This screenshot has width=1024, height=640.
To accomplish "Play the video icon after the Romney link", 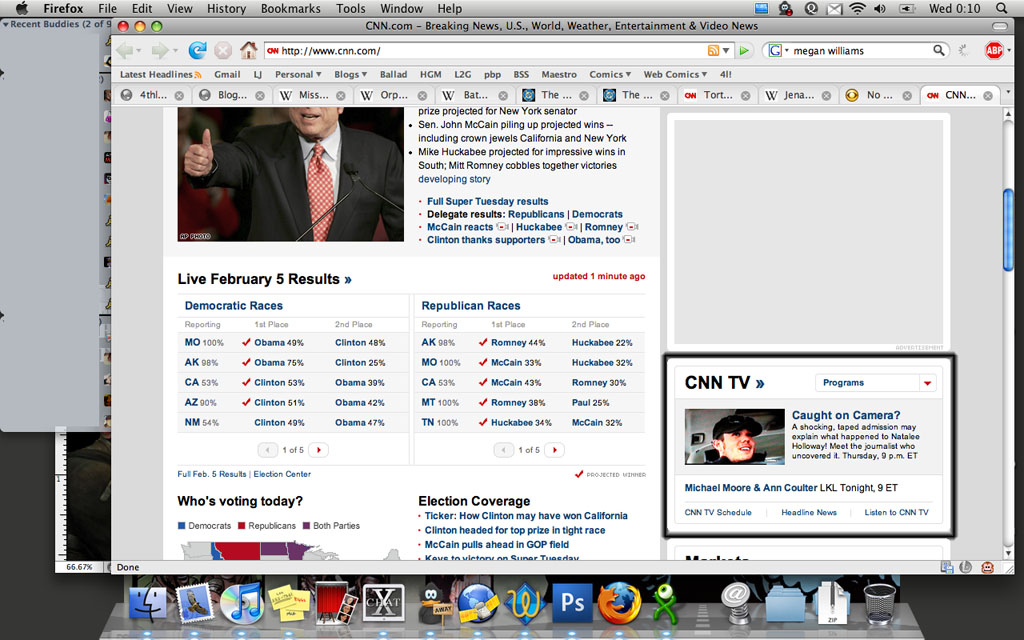I will 632,227.
